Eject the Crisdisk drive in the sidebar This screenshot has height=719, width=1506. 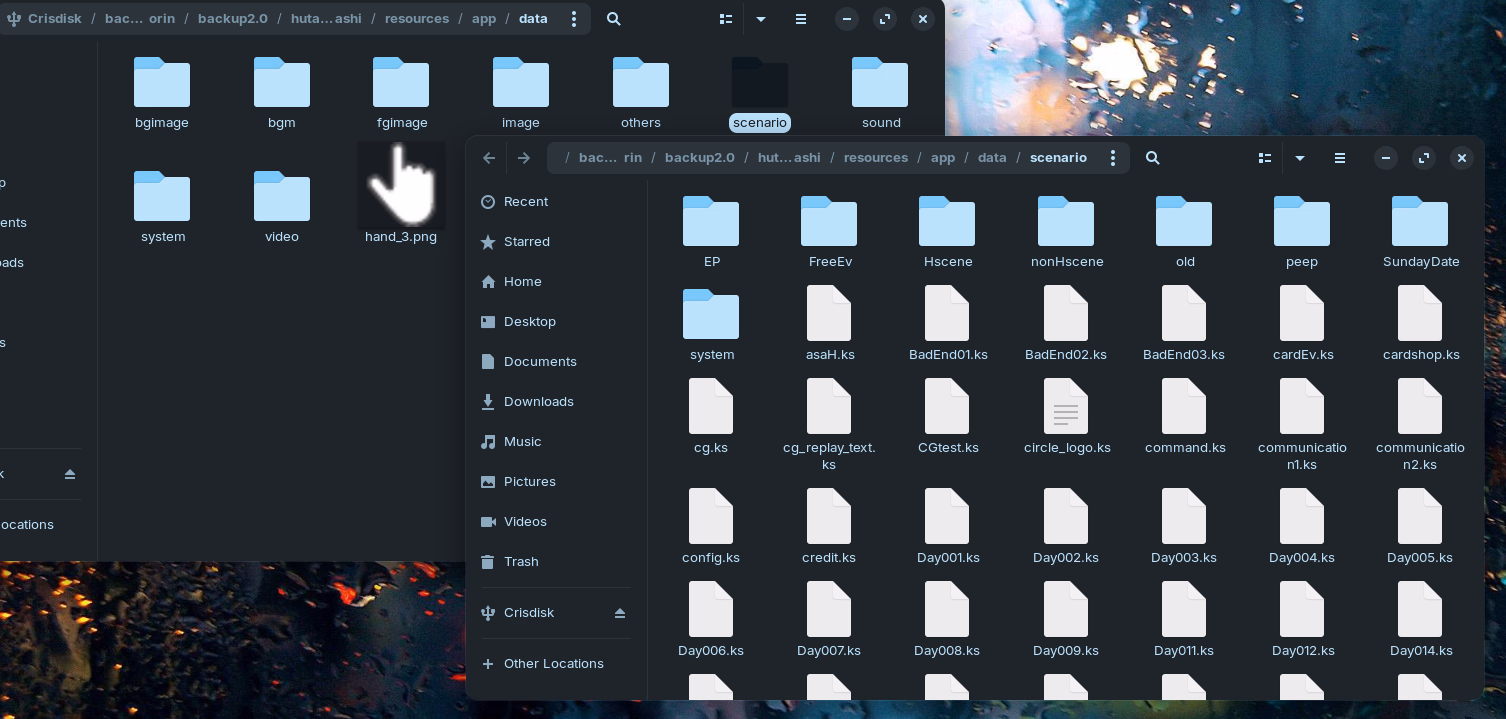pos(619,613)
